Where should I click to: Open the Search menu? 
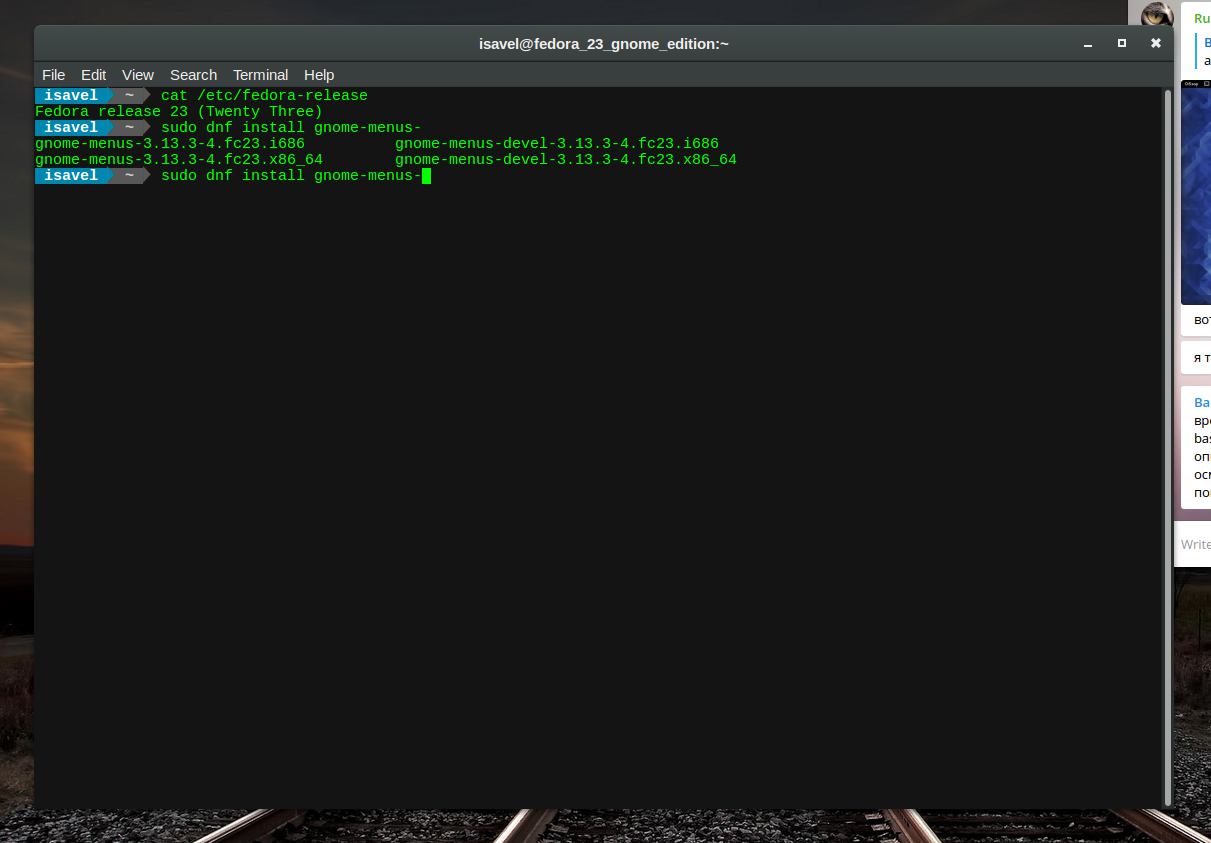[x=193, y=75]
